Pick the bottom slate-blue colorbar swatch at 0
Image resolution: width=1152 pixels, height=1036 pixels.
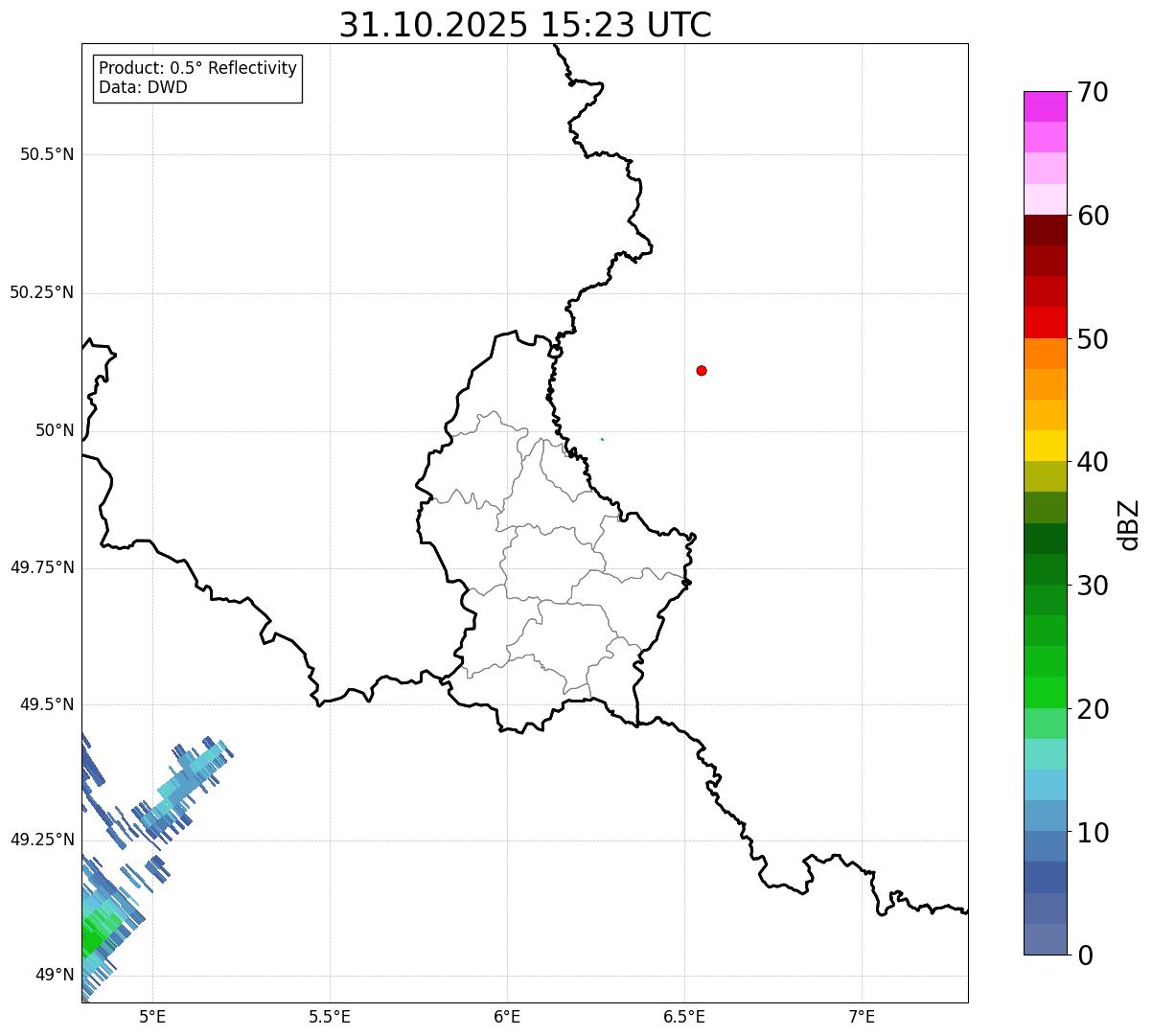(x=1045, y=939)
